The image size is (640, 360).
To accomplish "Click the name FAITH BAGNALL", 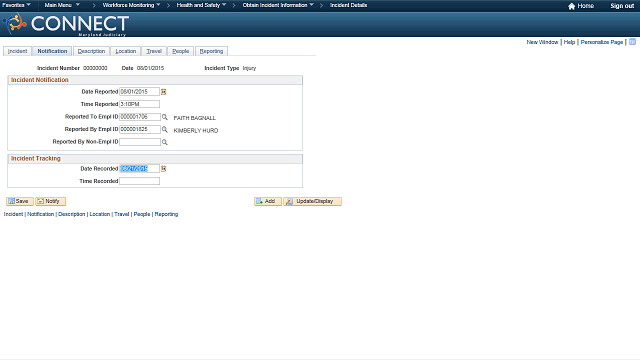I will [195, 118].
